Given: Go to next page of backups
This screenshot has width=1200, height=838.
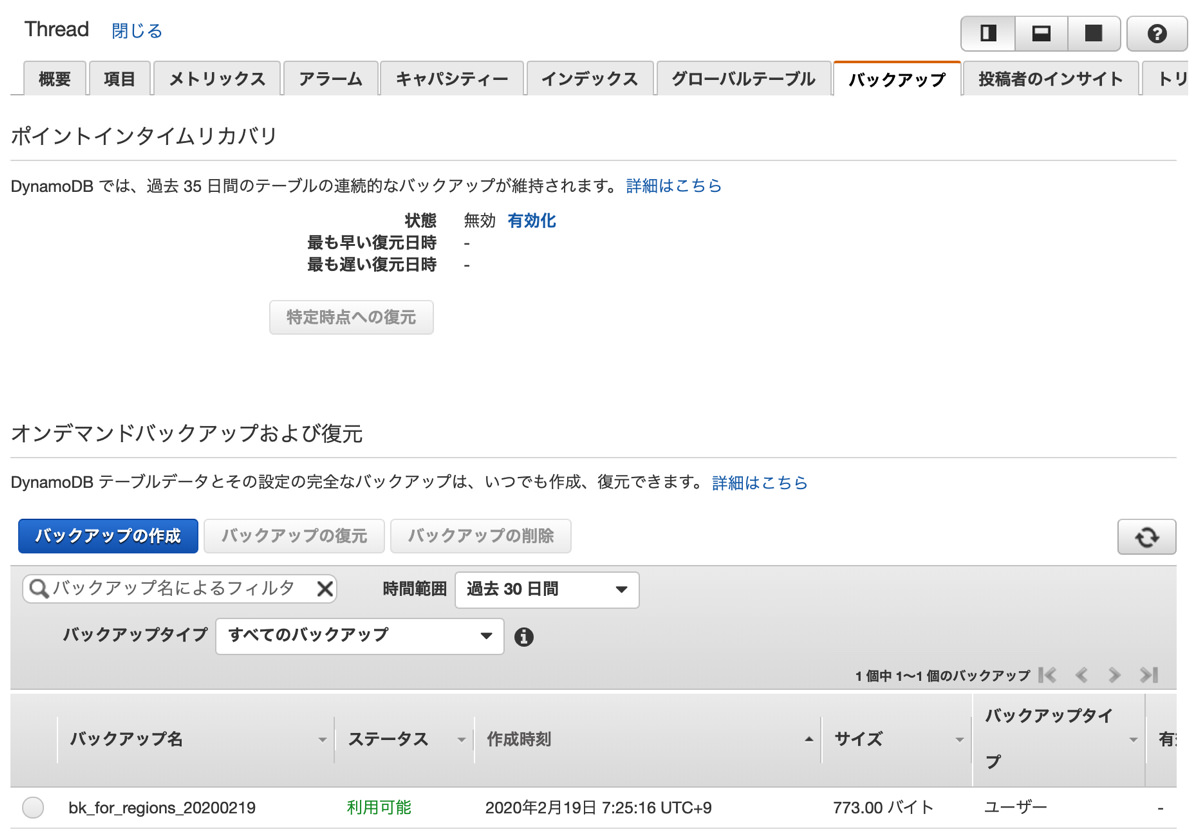Looking at the screenshot, I should tap(1114, 675).
